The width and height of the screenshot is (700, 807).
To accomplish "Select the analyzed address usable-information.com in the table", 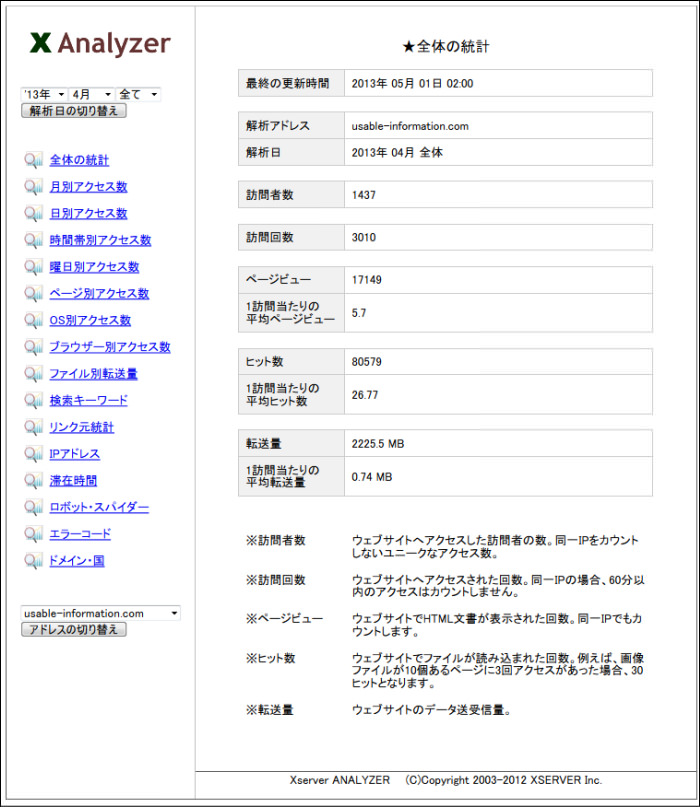I will 410,127.
